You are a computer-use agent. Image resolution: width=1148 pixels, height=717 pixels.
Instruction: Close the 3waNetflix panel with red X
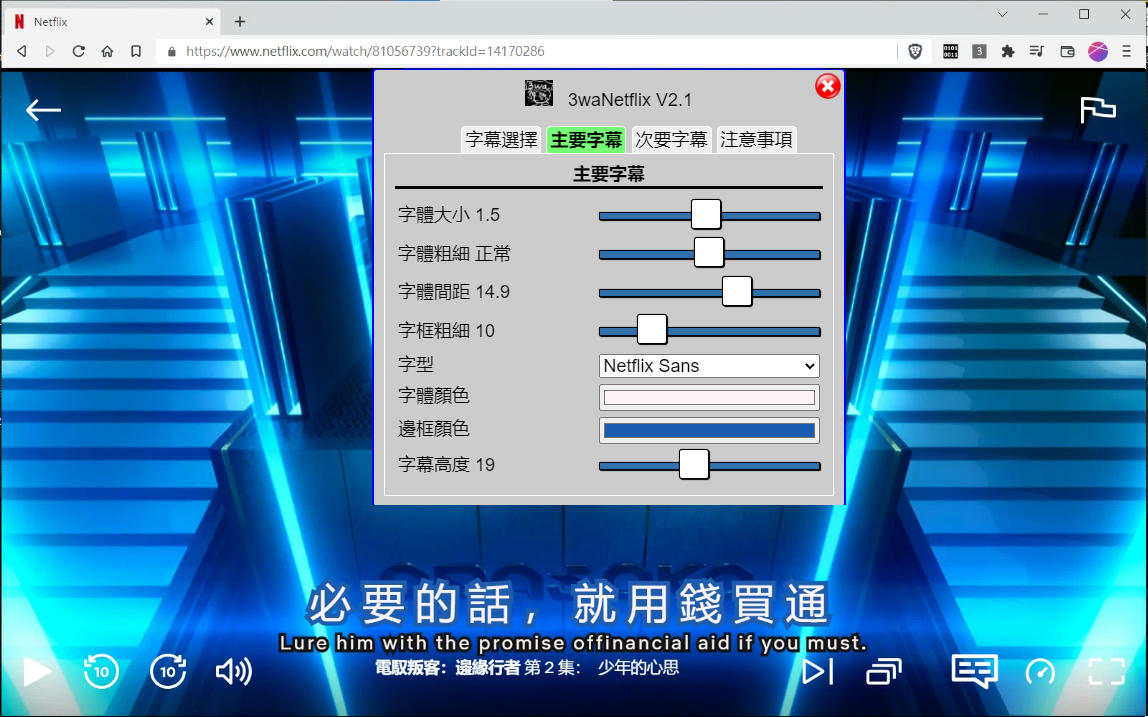pyautogui.click(x=827, y=86)
